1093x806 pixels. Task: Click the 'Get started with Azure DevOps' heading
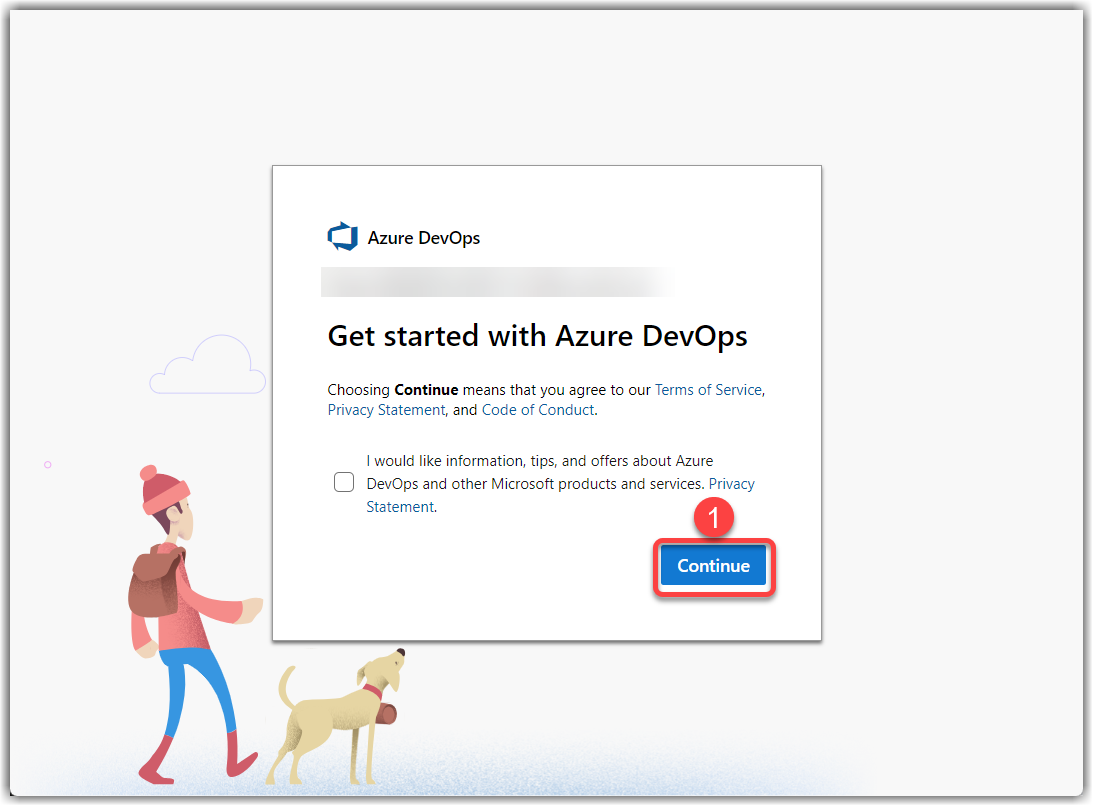pos(537,336)
